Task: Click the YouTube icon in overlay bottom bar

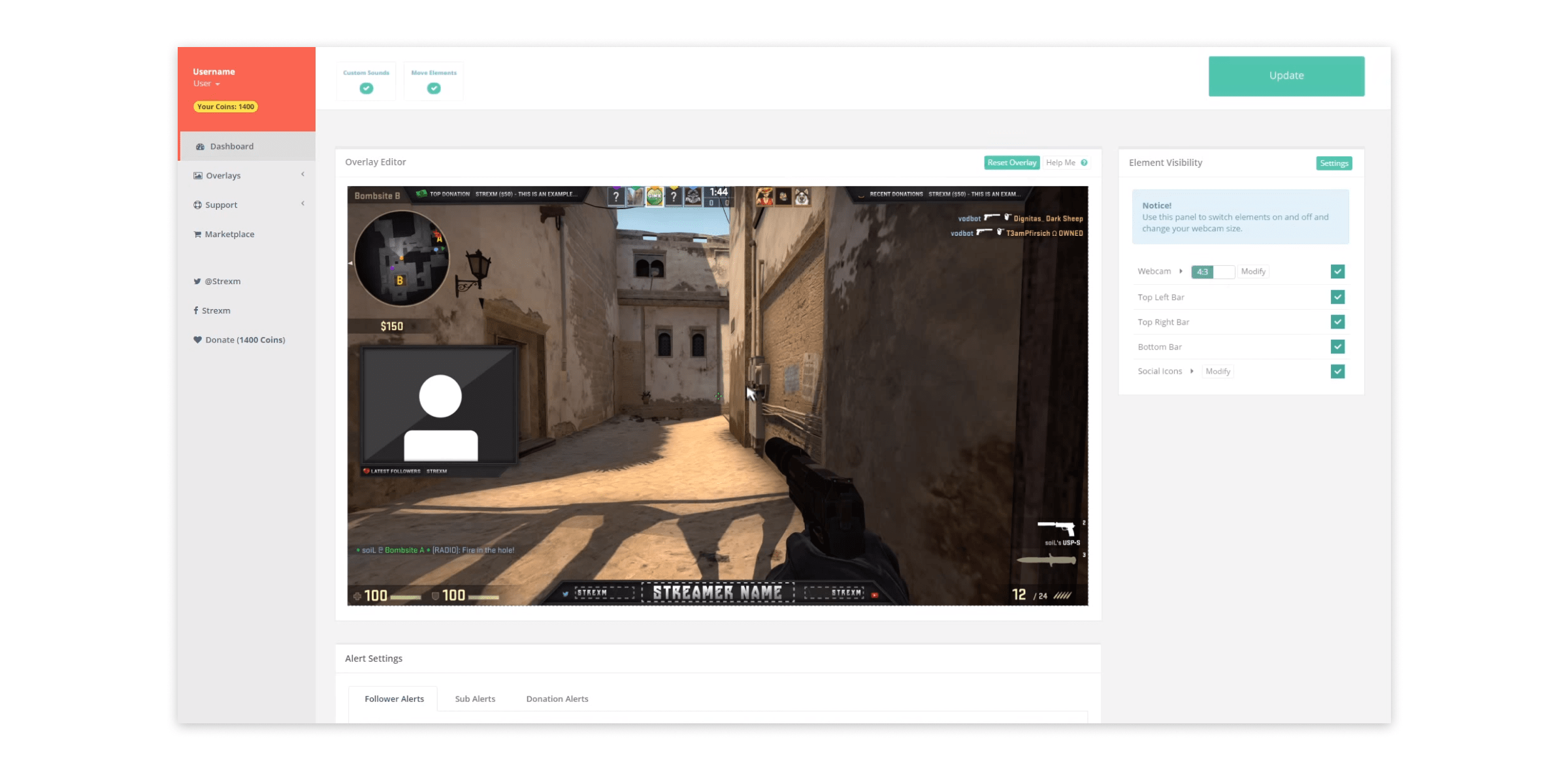Action: 874,595
